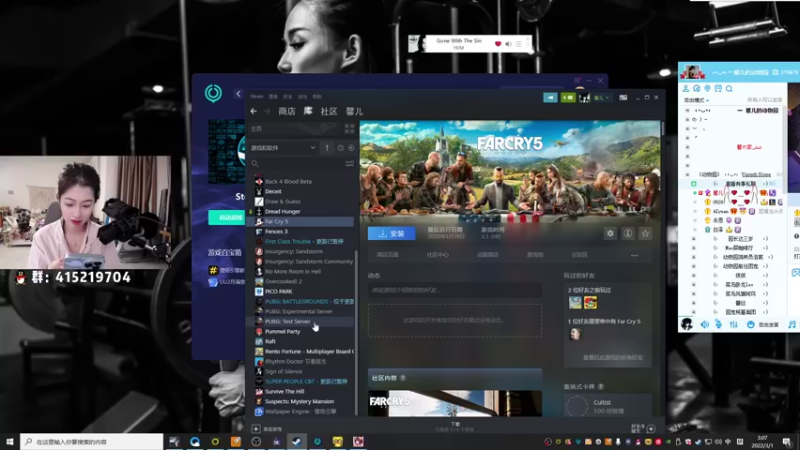This screenshot has width=800, height=450.
Task: Select PUBG: Test Server in list
Action: tap(302, 321)
